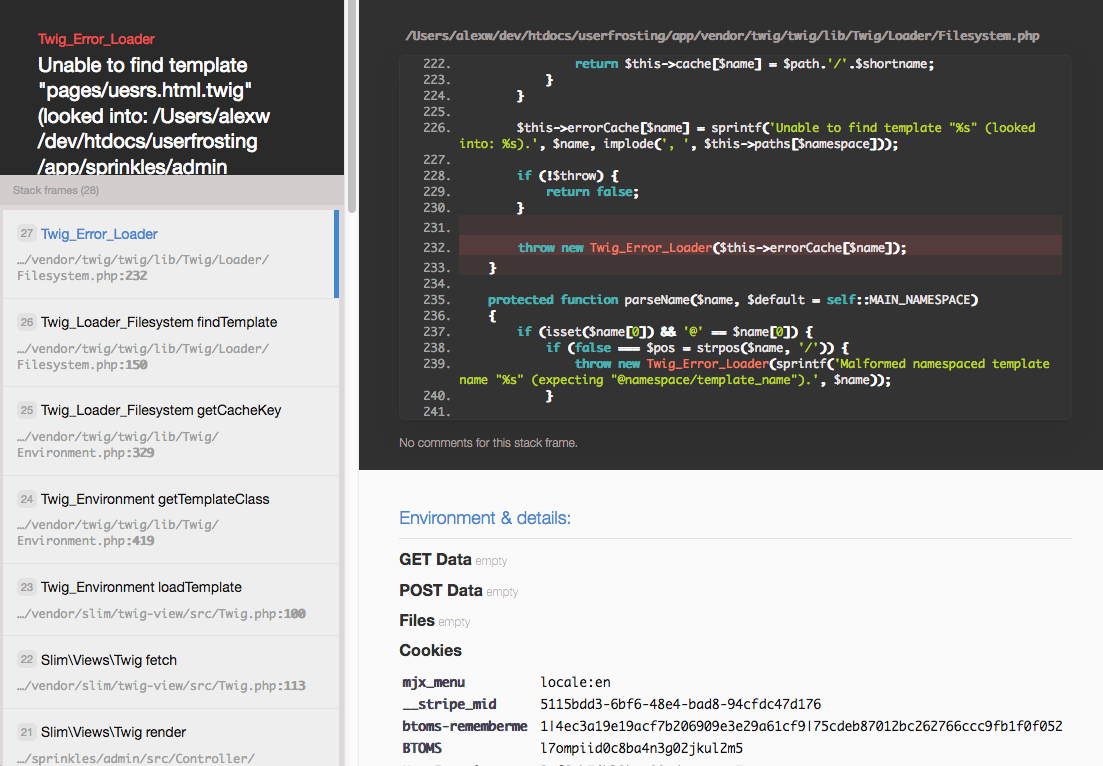Click frame number badge 26
The width and height of the screenshot is (1103, 766).
pos(27,322)
